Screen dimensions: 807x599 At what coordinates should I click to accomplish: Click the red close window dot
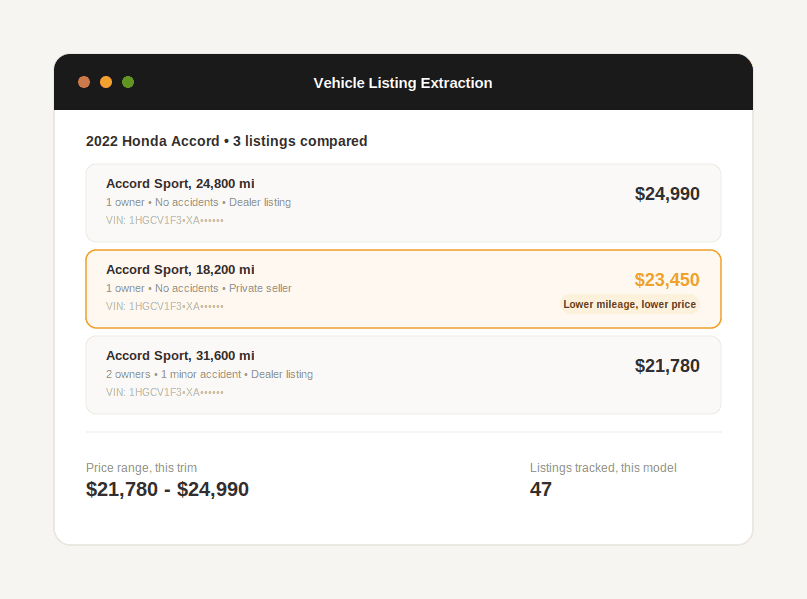coord(84,82)
